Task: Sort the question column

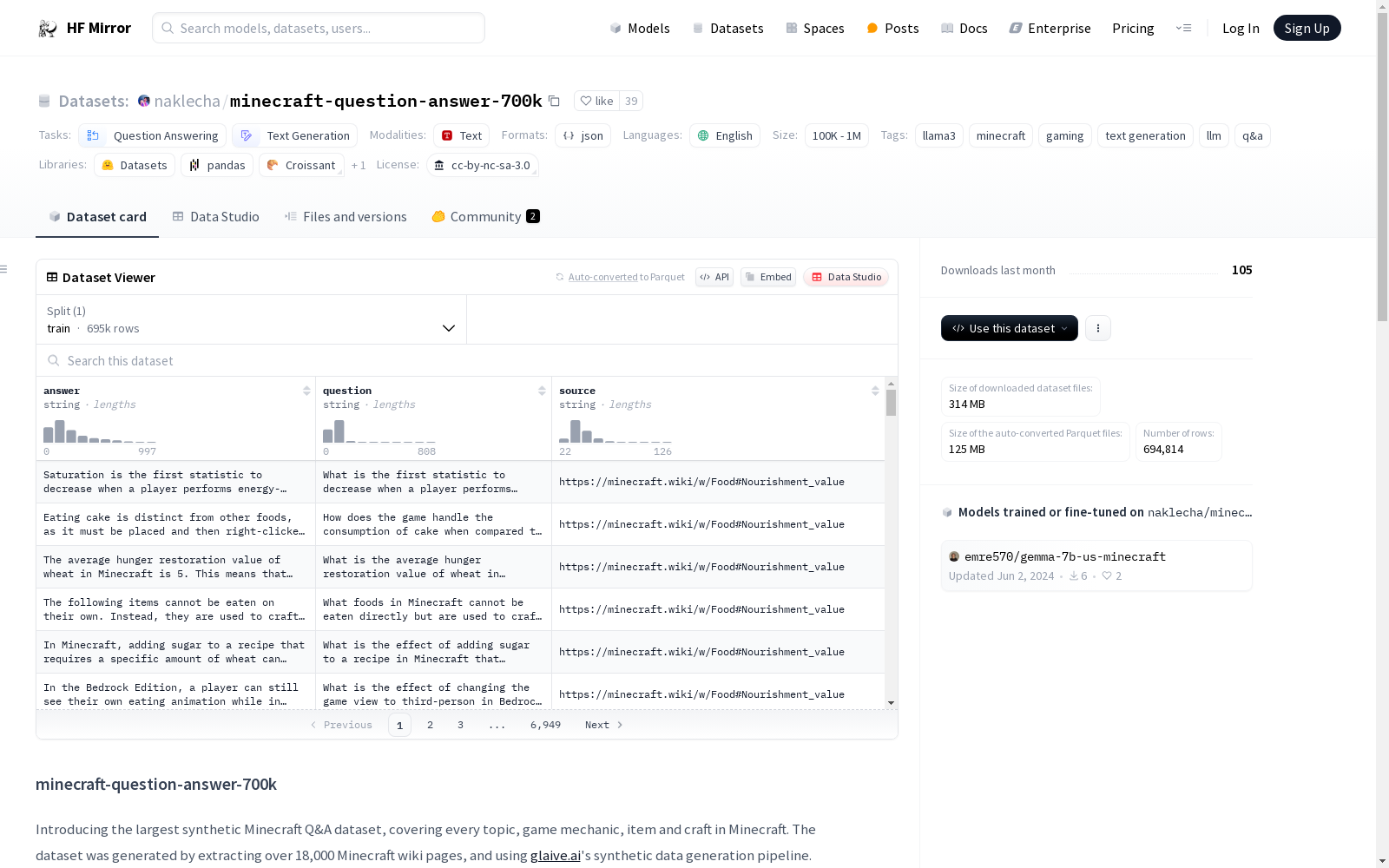Action: tap(542, 391)
